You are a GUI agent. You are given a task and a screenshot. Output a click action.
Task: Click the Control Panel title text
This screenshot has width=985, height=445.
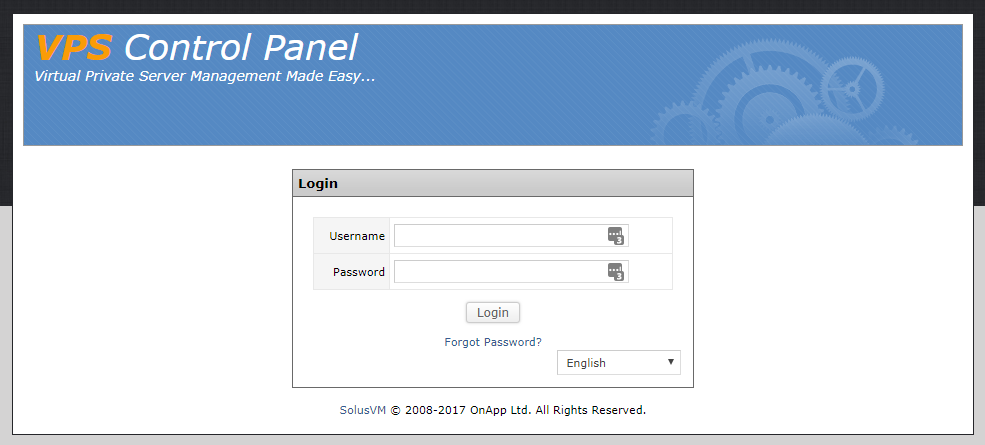click(240, 48)
